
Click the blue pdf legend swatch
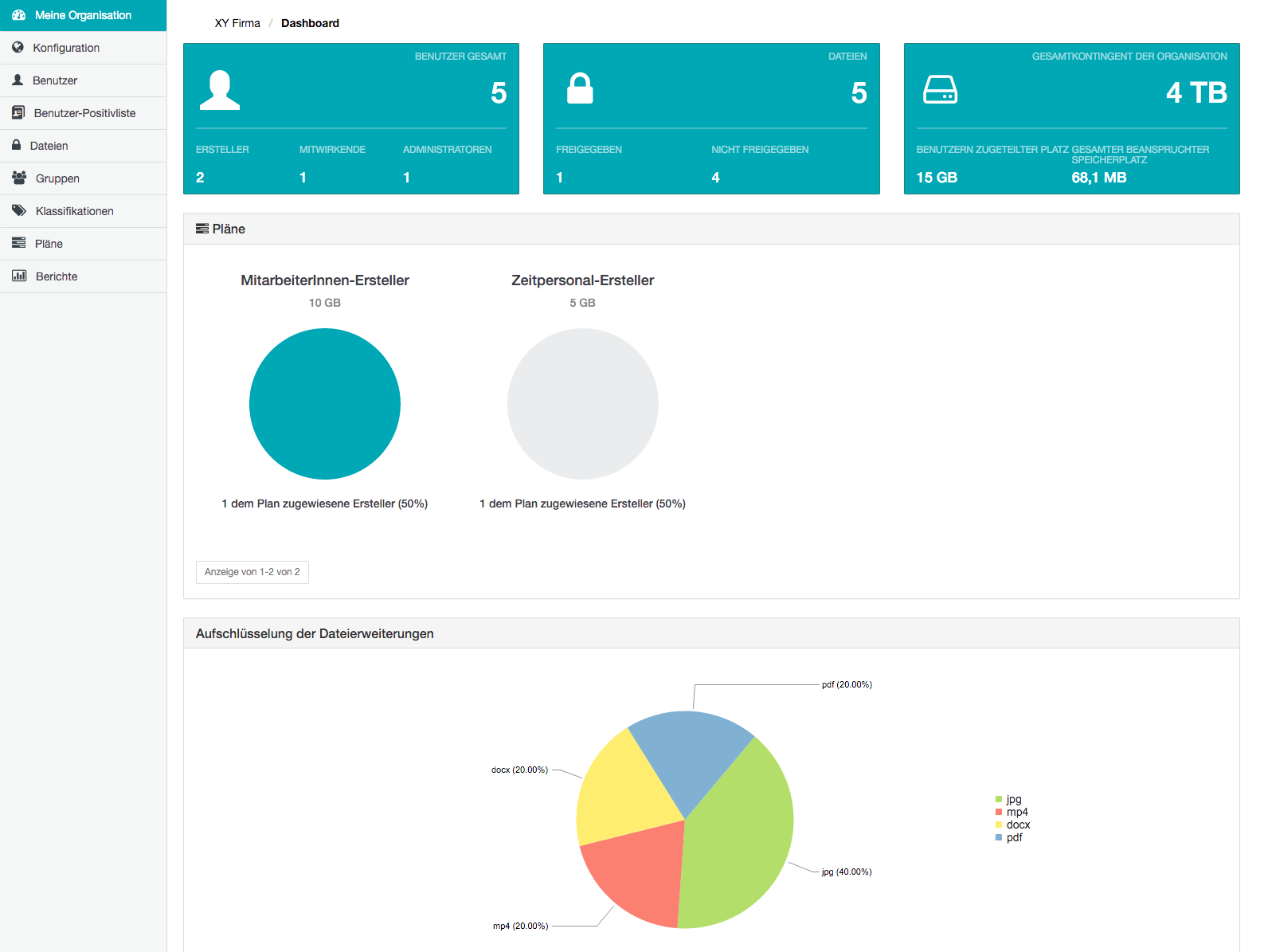pyautogui.click(x=999, y=837)
